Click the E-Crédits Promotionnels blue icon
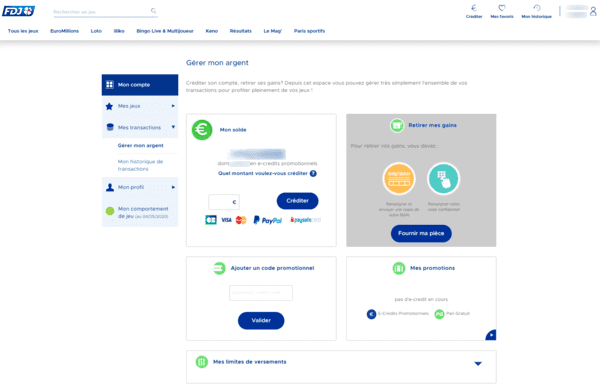 click(371, 314)
